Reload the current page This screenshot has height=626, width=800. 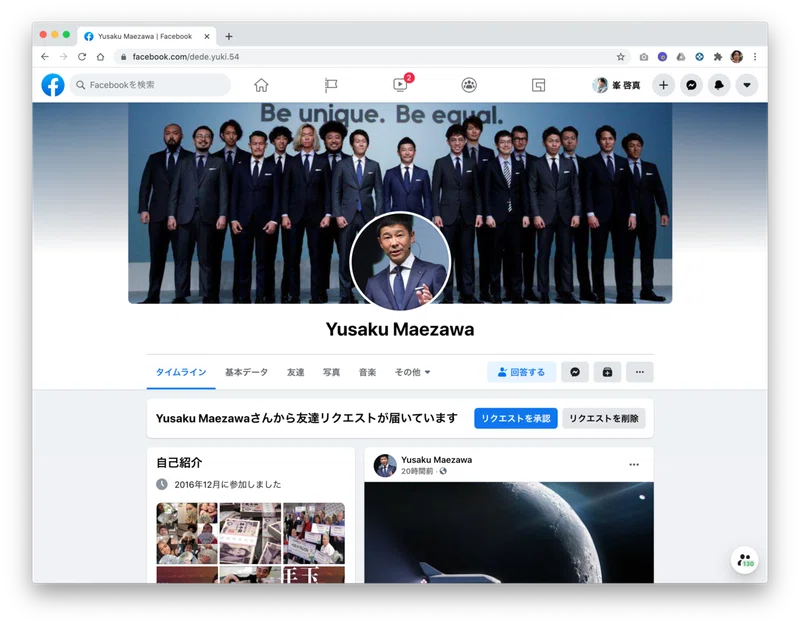[x=82, y=57]
